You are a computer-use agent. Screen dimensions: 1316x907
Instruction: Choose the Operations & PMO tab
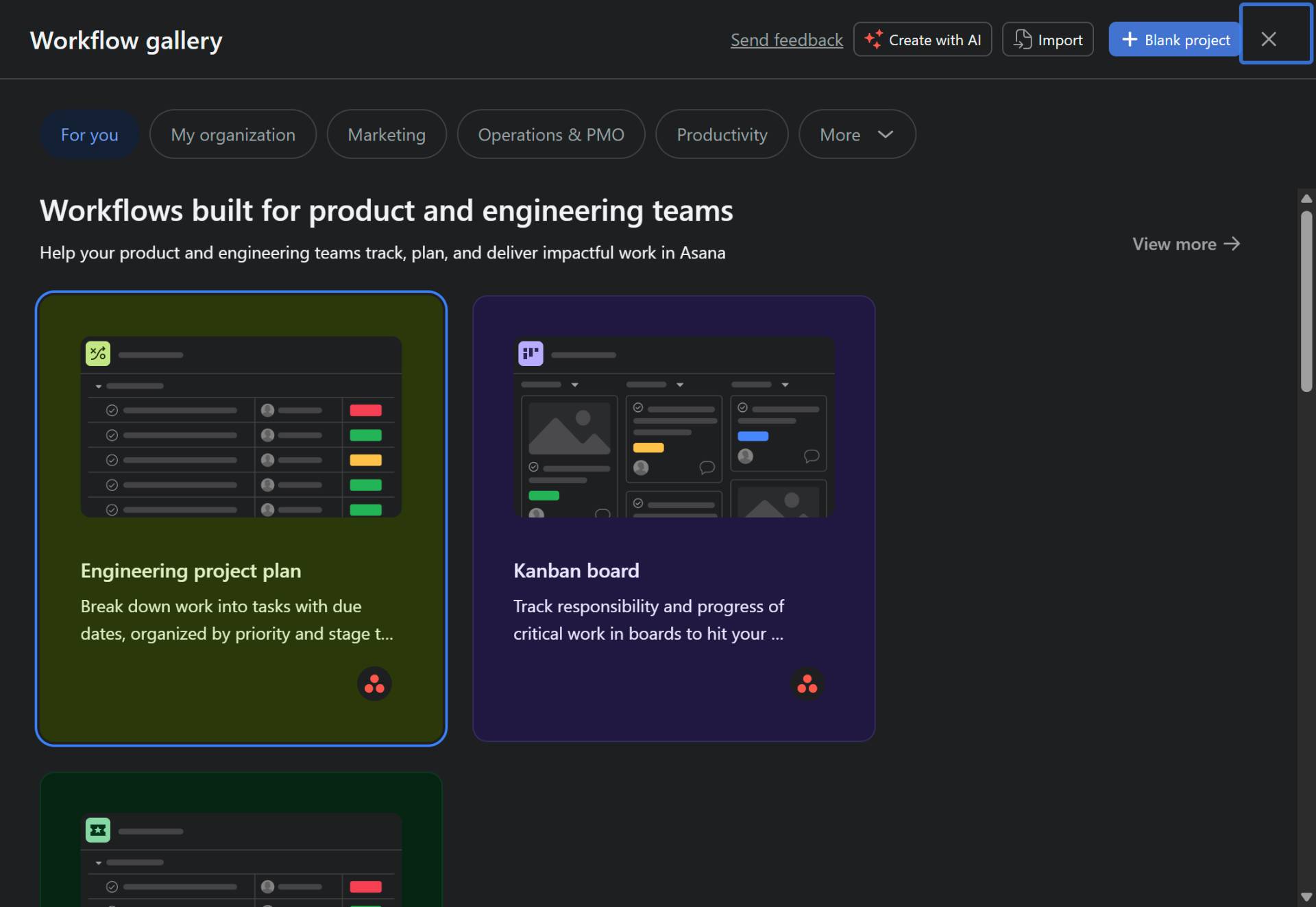(551, 134)
